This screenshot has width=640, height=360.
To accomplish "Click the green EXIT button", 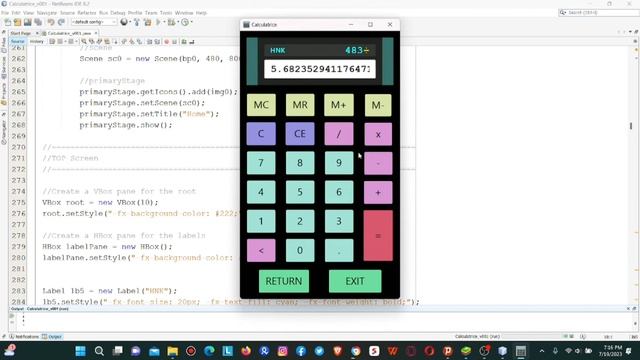I will pos(355,281).
